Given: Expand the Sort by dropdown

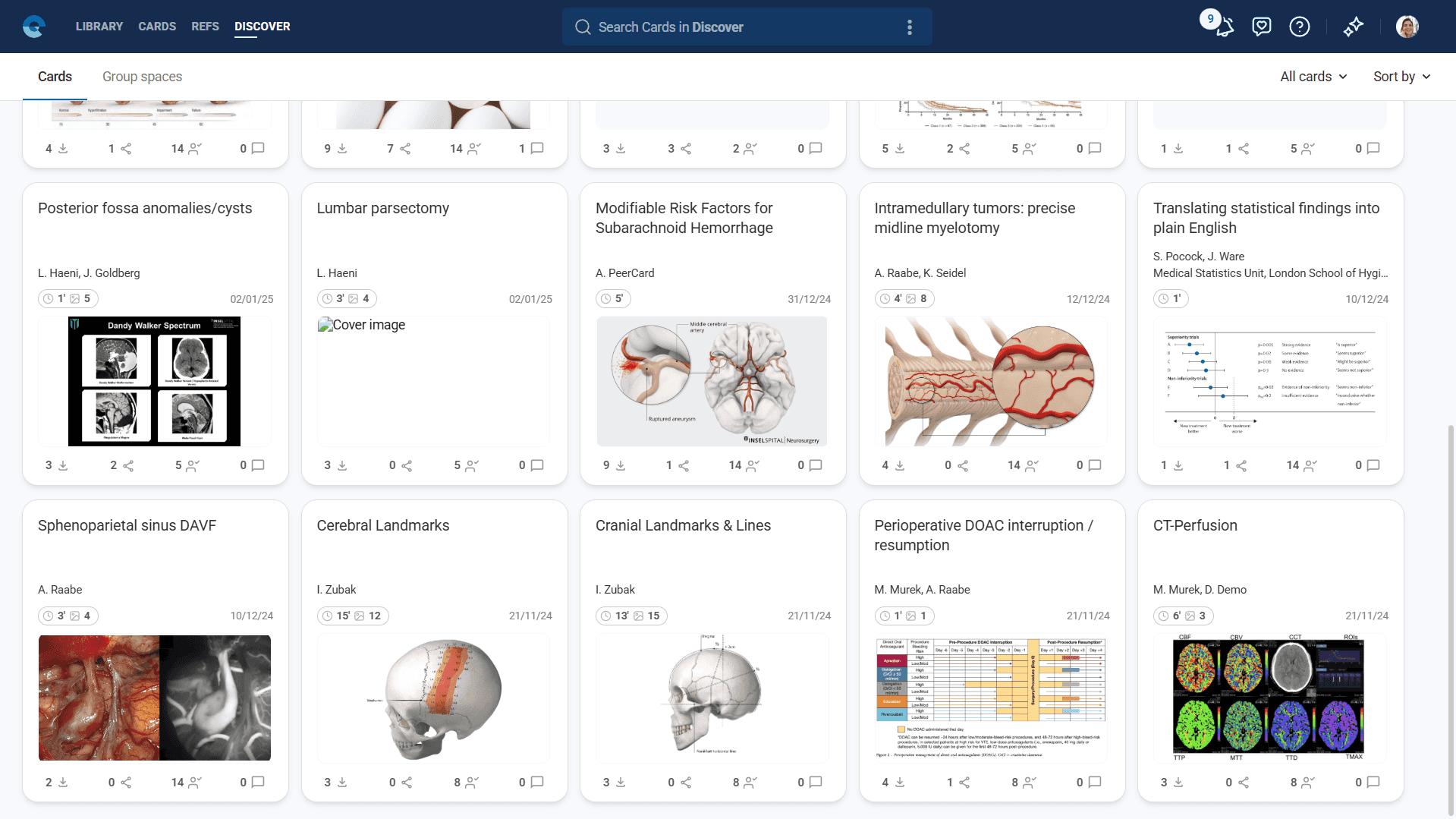Looking at the screenshot, I should tap(1401, 77).
